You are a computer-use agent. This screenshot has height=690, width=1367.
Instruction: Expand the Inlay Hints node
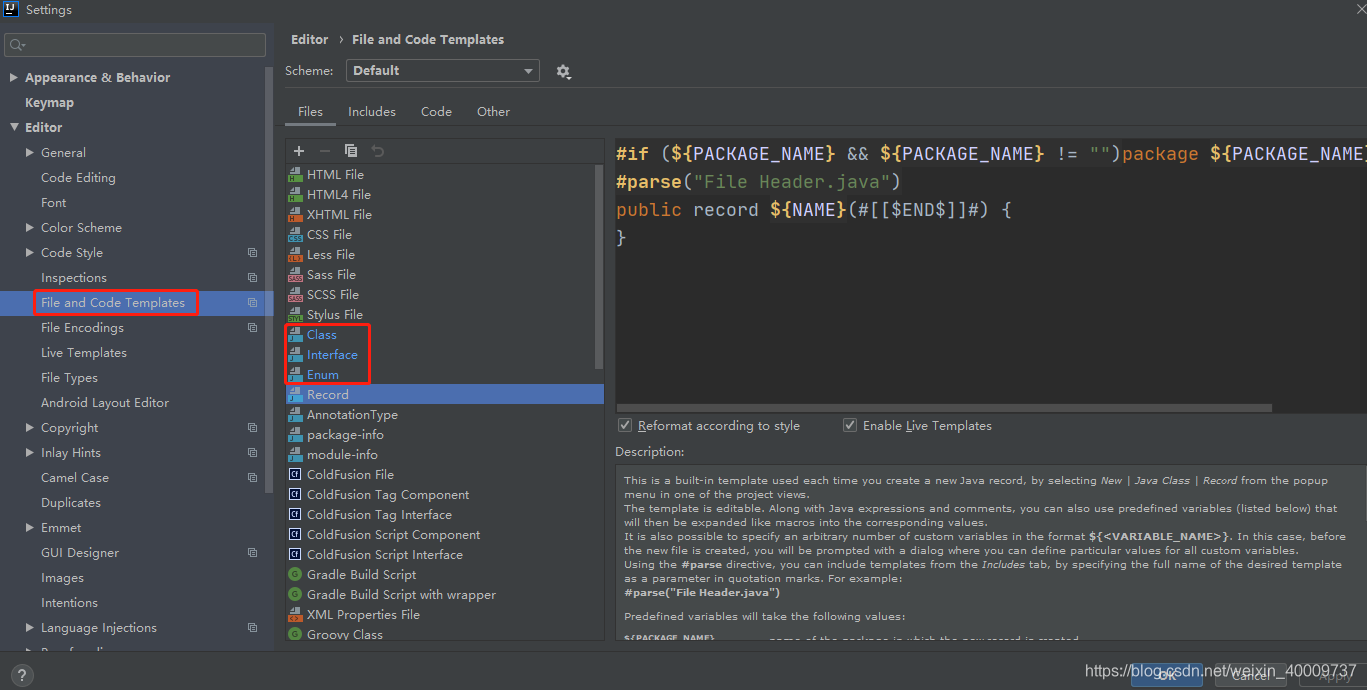tap(30, 453)
